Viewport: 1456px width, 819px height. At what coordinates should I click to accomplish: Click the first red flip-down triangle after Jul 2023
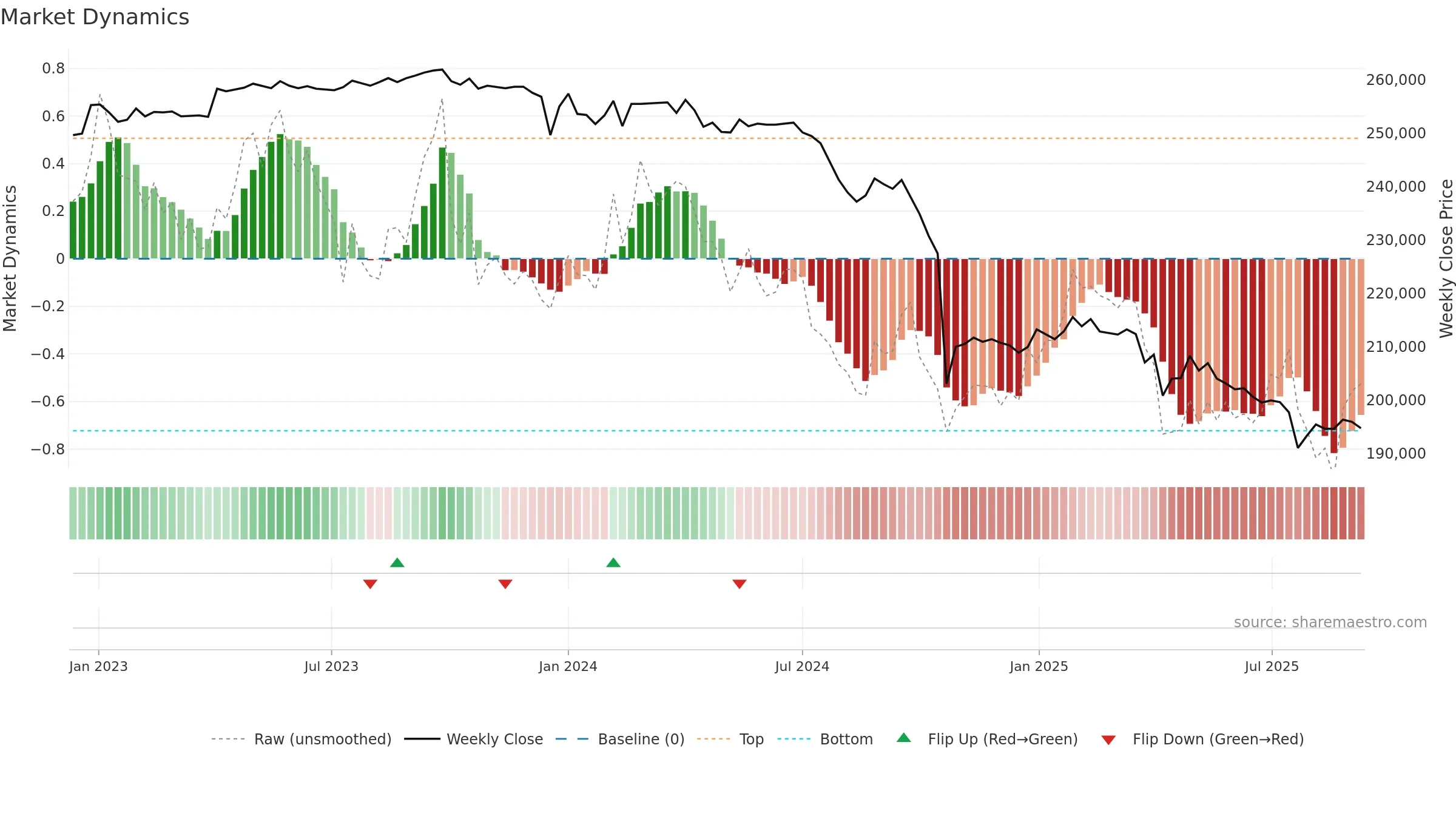[x=370, y=584]
